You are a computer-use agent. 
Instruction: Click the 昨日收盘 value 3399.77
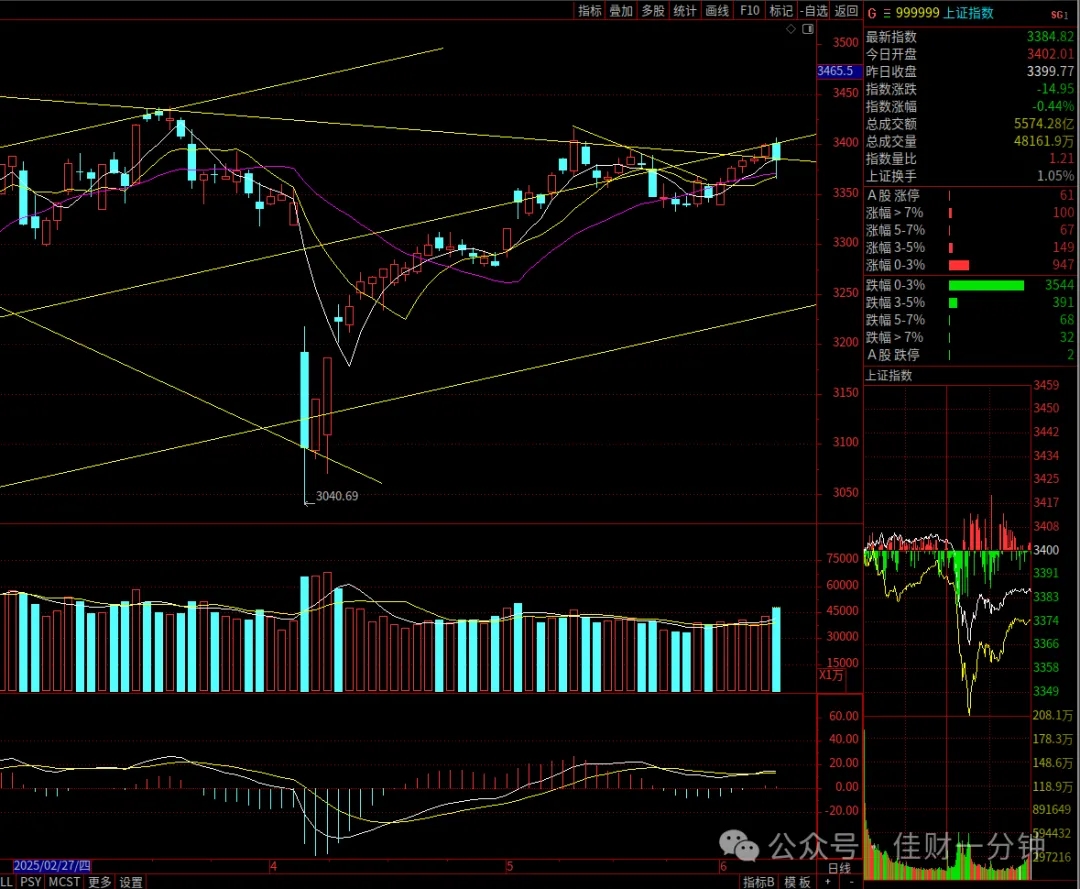point(1050,71)
